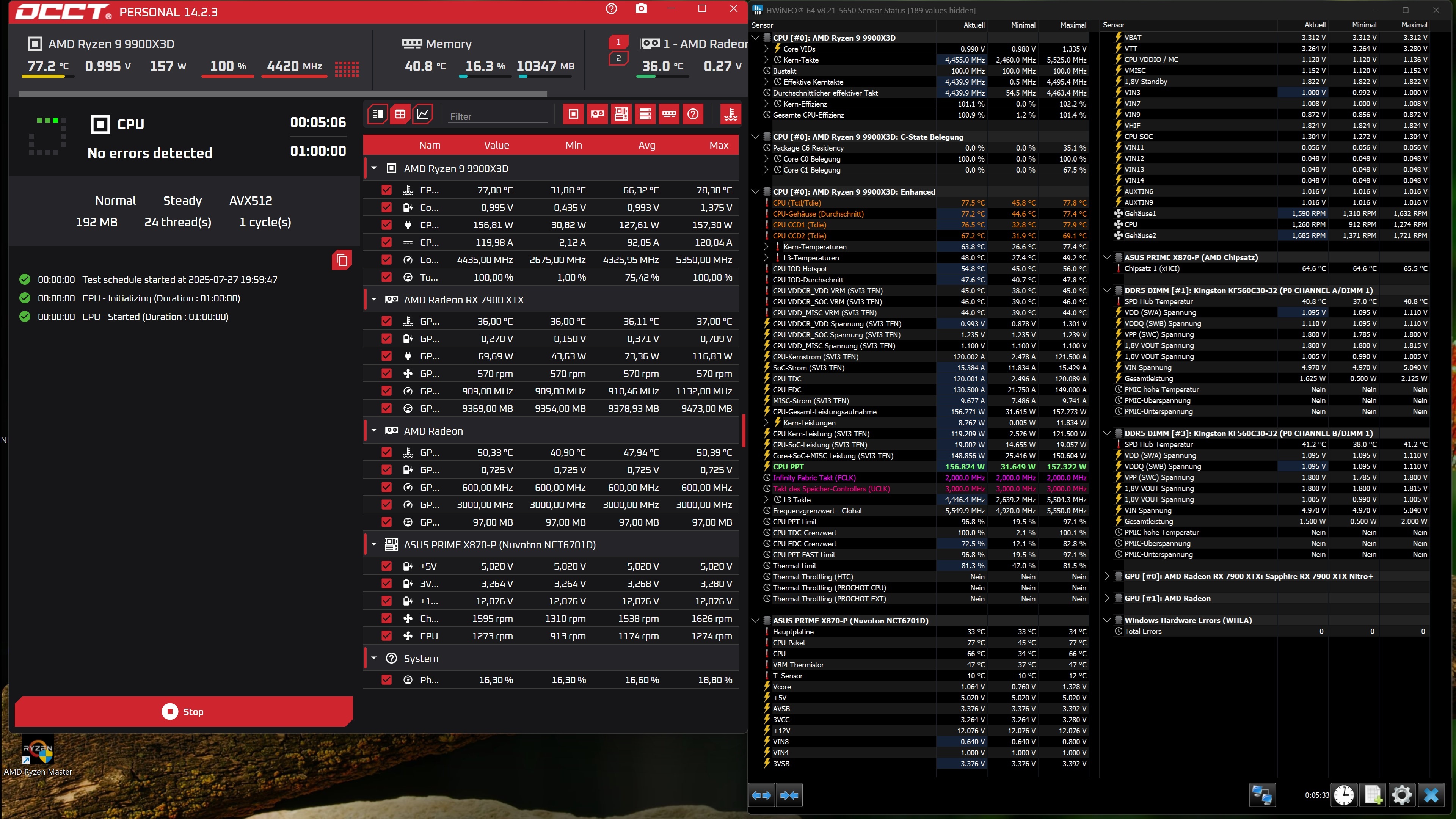Screen dimensions: 1456x819
Task: Click the Filter text field
Action: click(x=497, y=116)
